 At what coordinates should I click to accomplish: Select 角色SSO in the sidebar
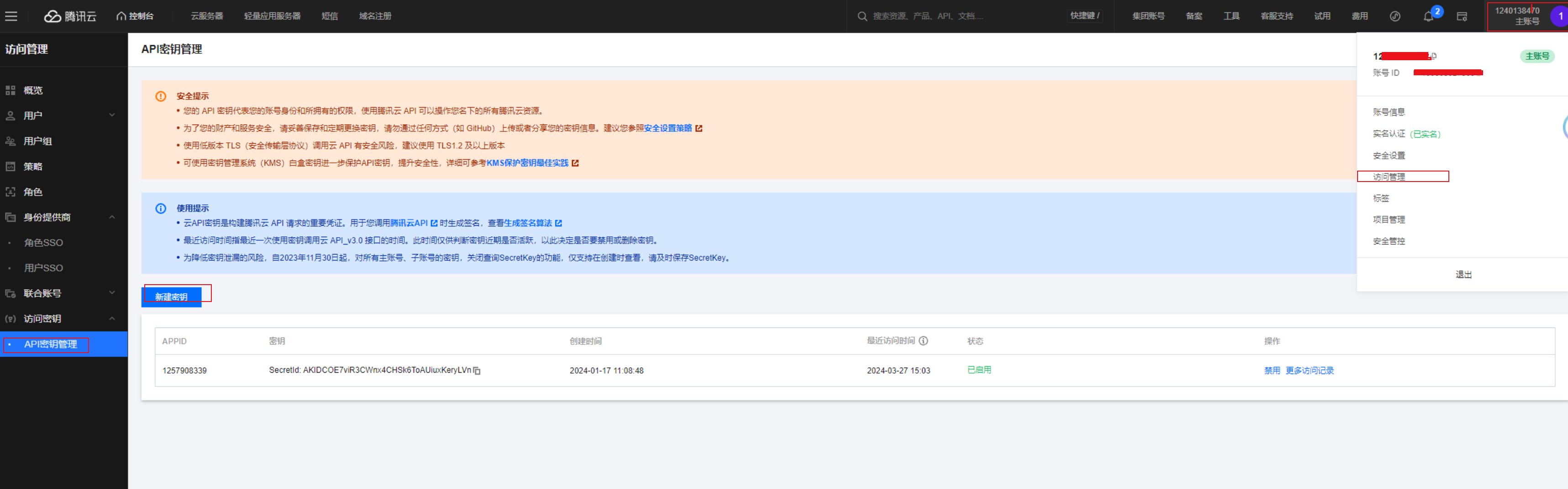click(43, 243)
